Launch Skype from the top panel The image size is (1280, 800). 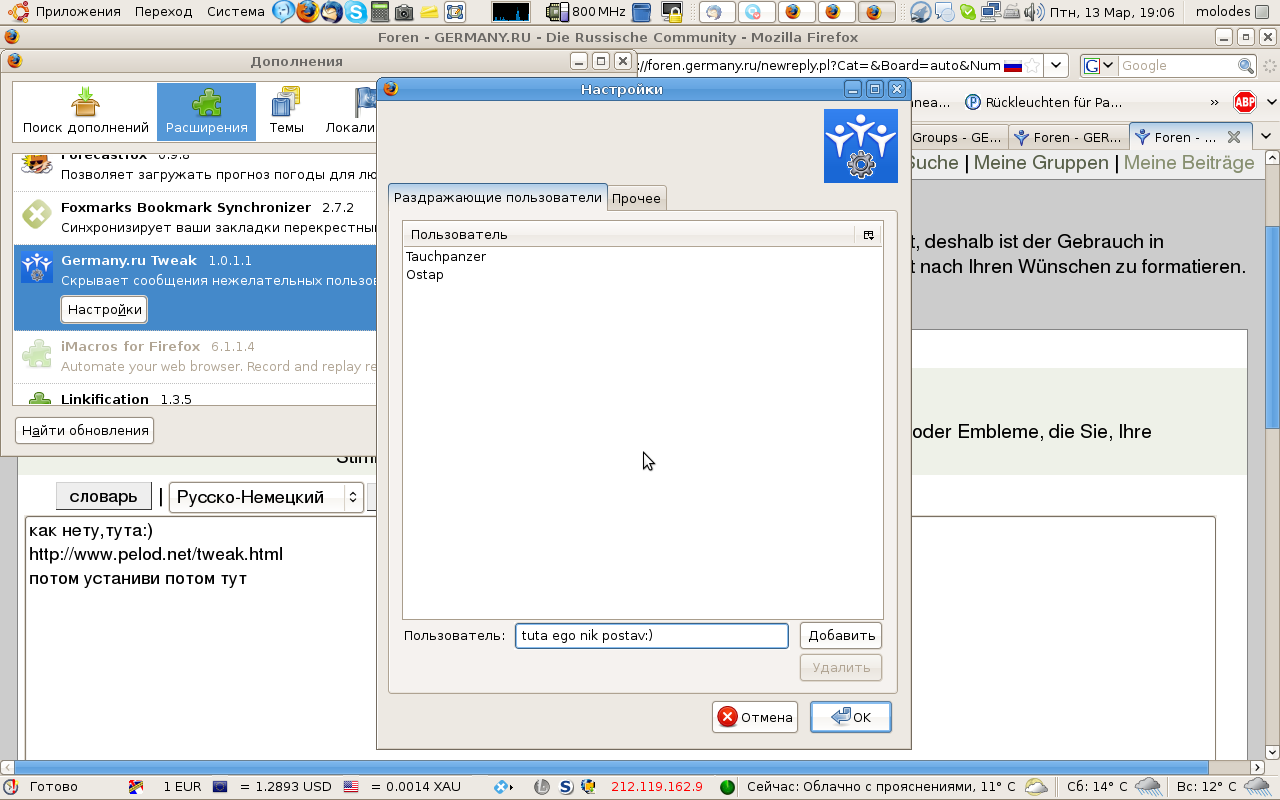pyautogui.click(x=356, y=12)
